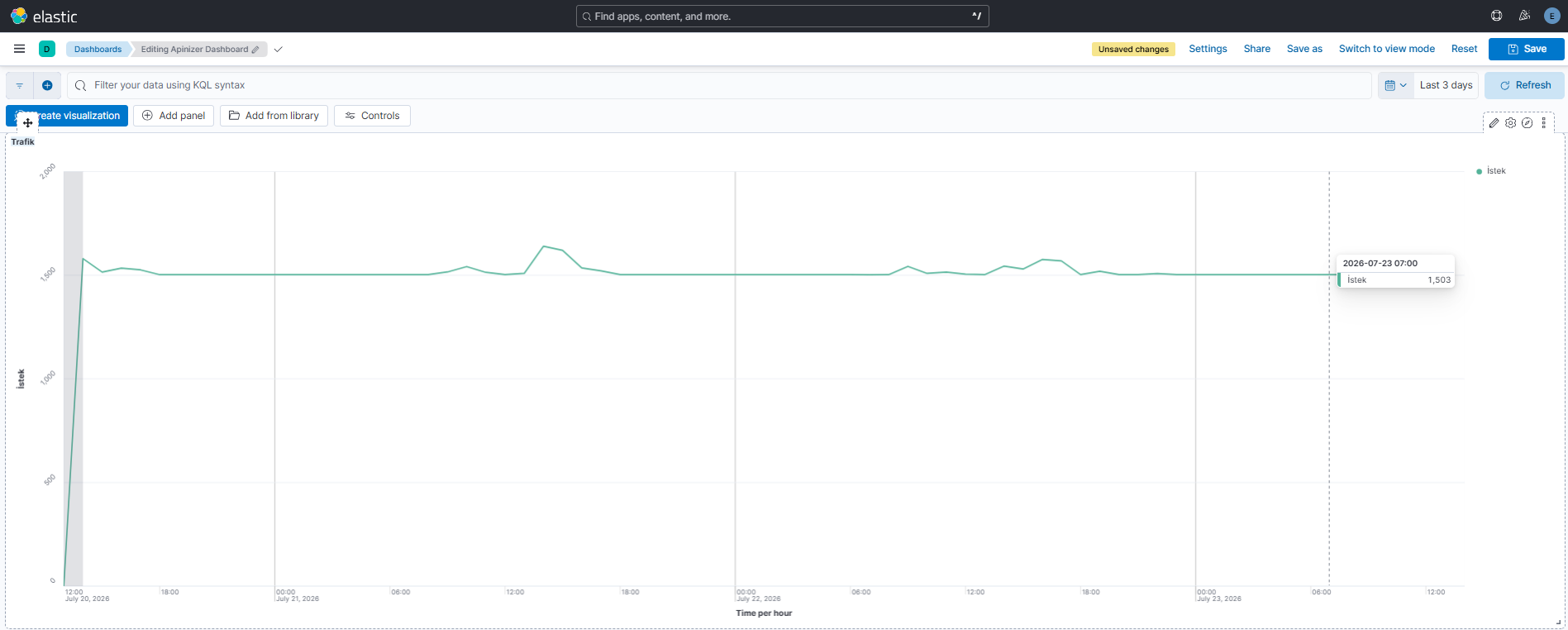Toggle the main navigation hamburger menu
This screenshot has height=630, width=1568.
coord(20,49)
